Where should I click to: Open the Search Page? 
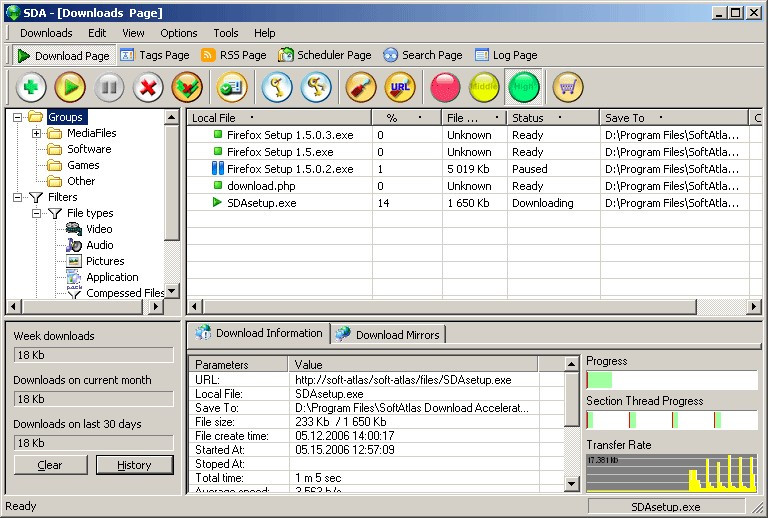point(423,55)
